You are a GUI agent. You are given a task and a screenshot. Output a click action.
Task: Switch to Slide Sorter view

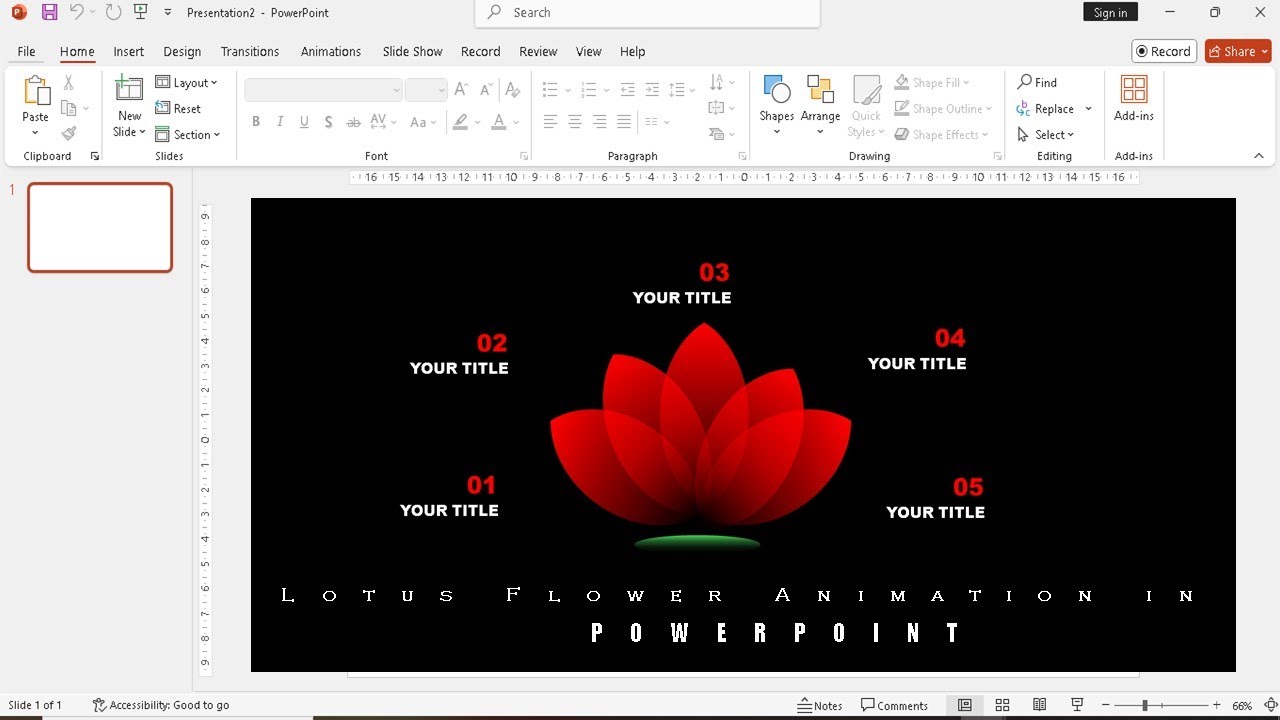(1002, 705)
